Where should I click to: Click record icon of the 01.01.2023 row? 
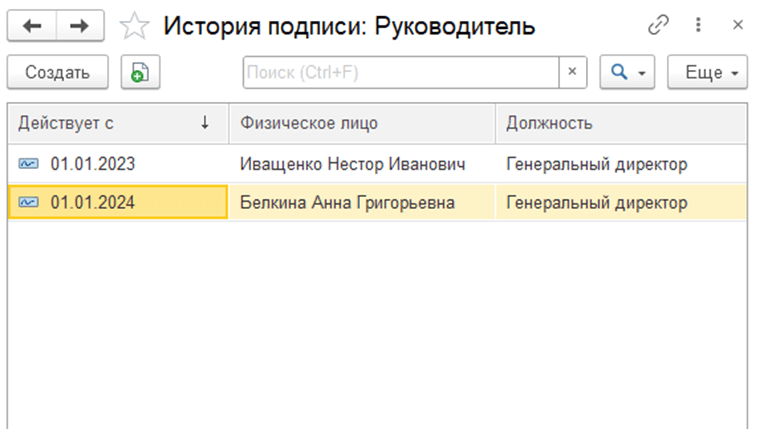[28, 164]
